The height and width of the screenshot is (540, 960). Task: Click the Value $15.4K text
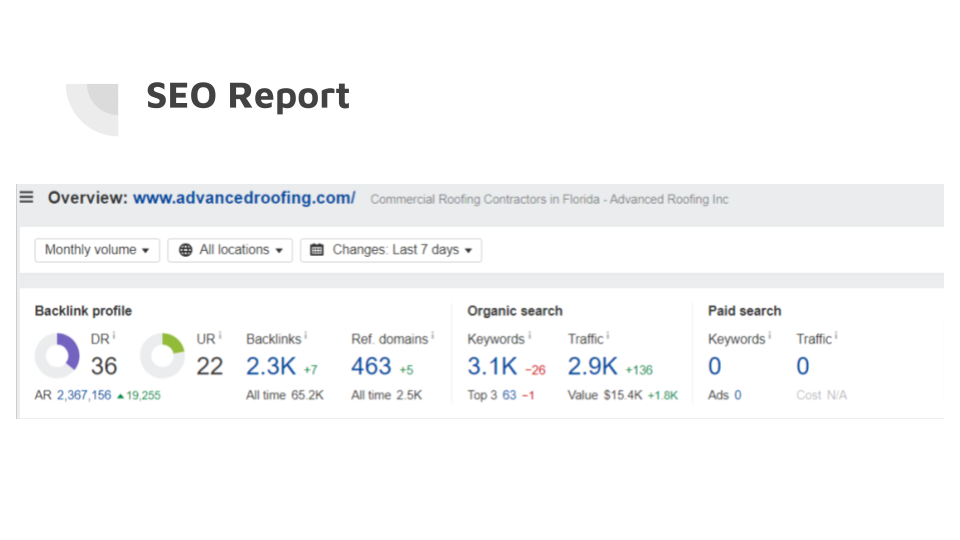[x=605, y=395]
